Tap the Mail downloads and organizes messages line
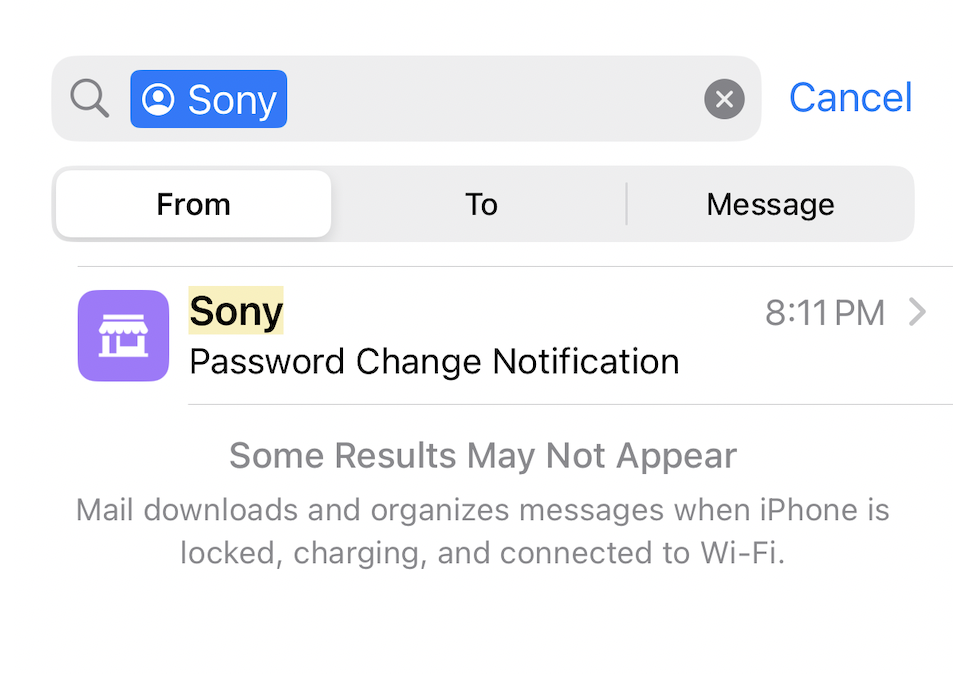Screen dimensions: 958x674 click(x=482, y=511)
